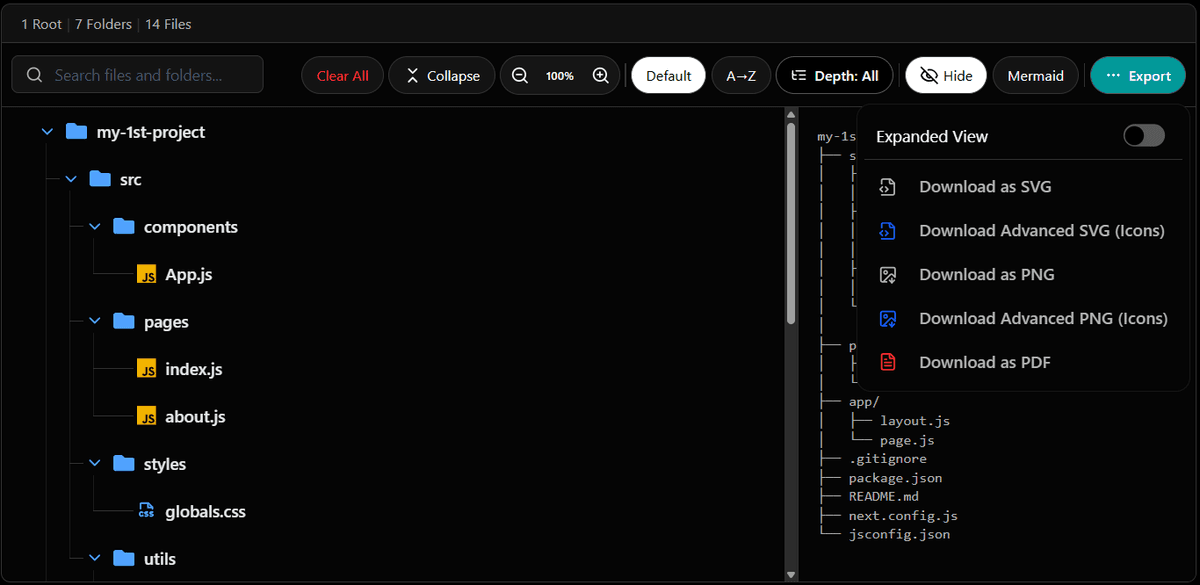Collapse the styles folder chevron
This screenshot has width=1200, height=585.
95,464
